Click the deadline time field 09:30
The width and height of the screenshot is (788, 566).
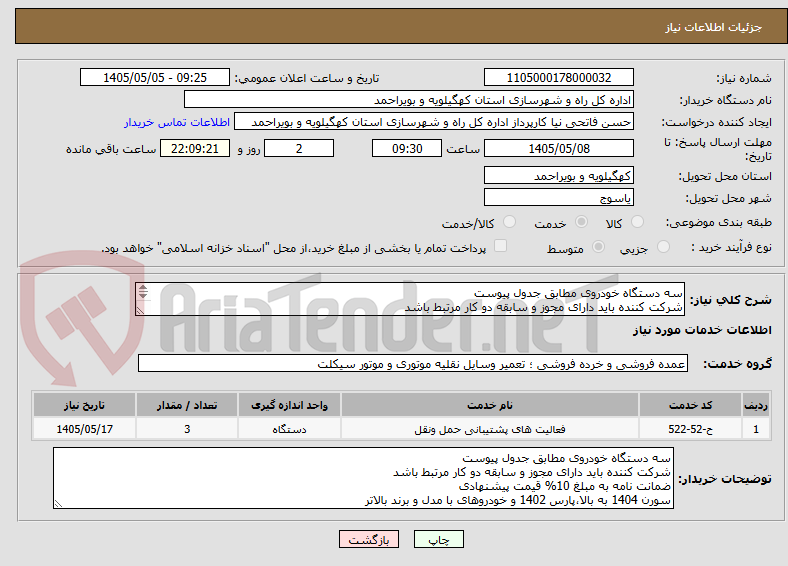[407, 148]
